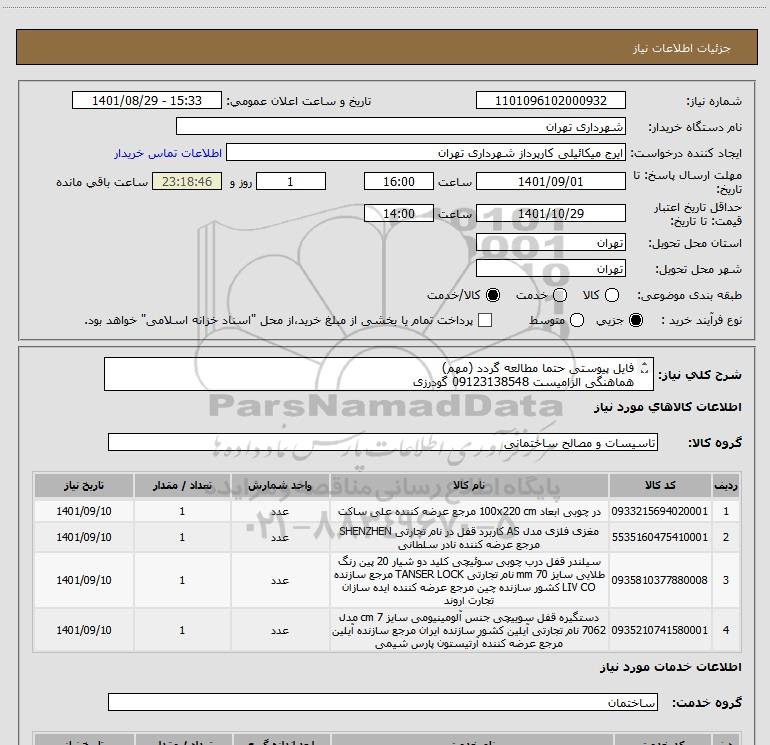Click the validity time field 14:00

(x=399, y=214)
